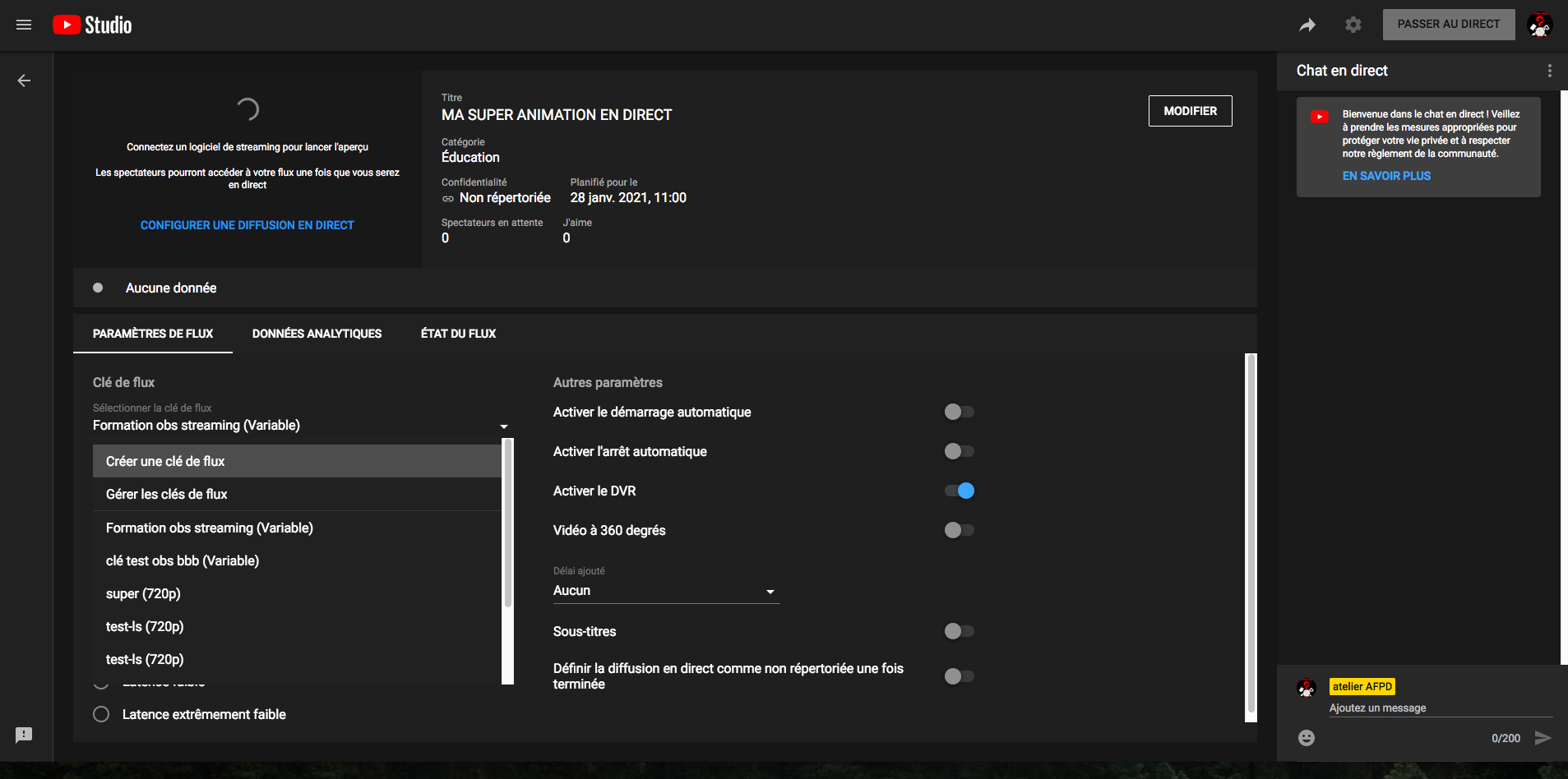
Task: Click the share stream arrow icon
Action: click(x=1307, y=25)
